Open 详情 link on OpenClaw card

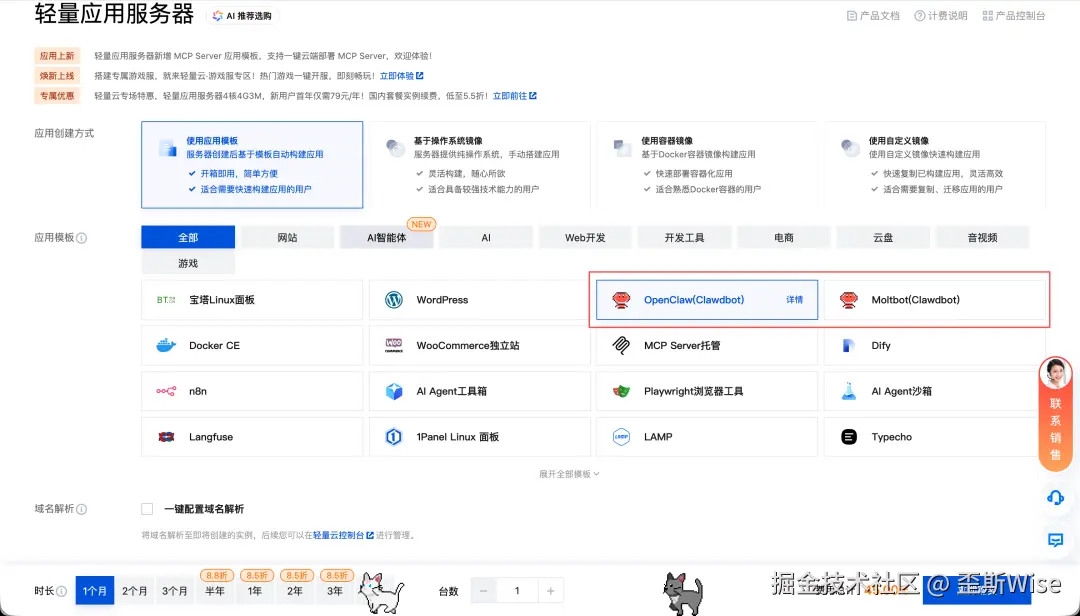tap(794, 300)
